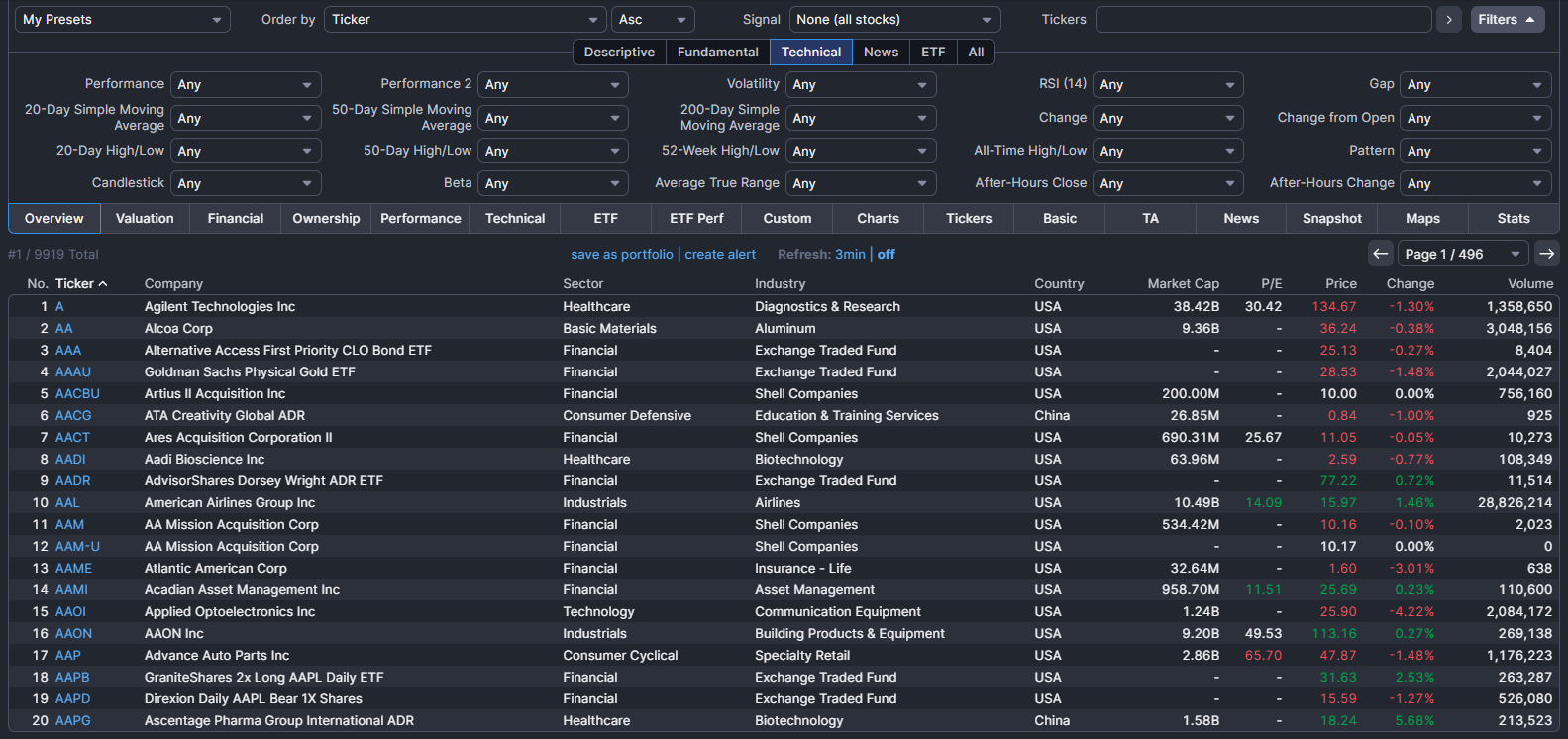Click Specialty Retail industry cell

[x=802, y=656]
